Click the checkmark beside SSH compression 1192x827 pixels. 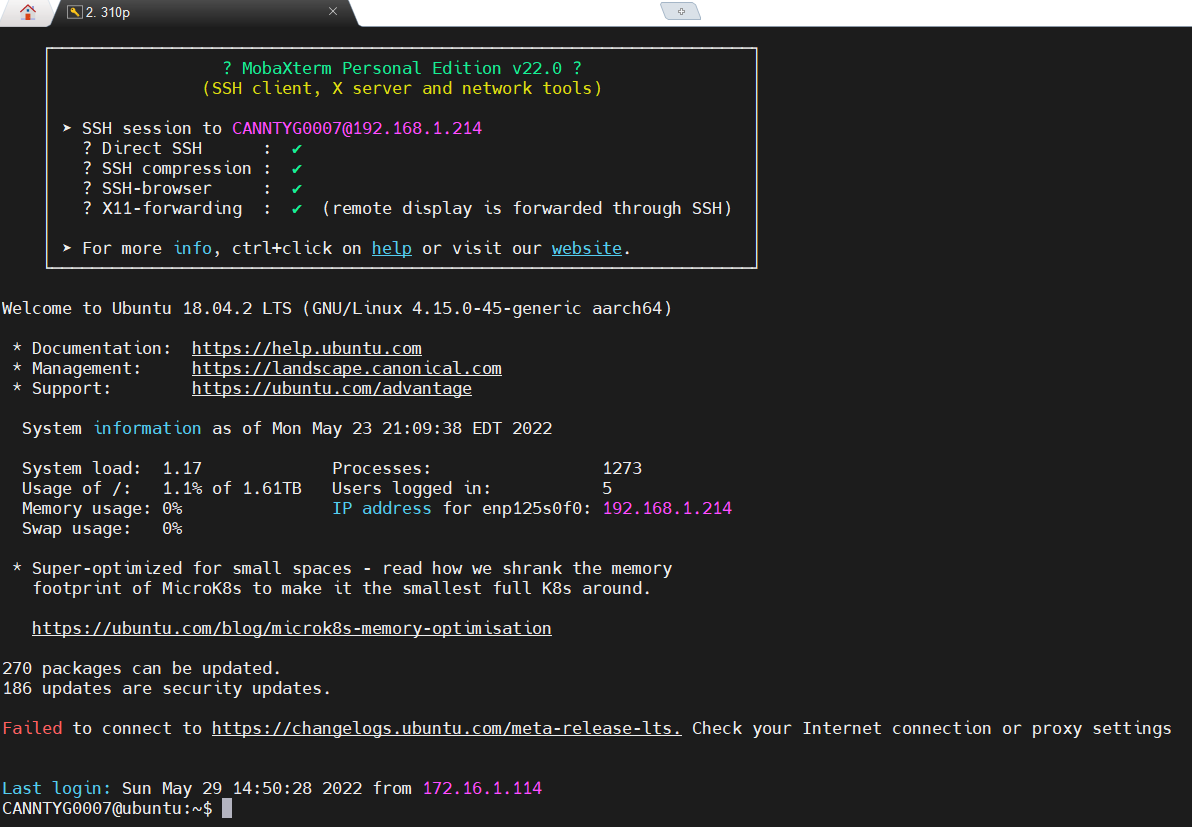[296, 169]
